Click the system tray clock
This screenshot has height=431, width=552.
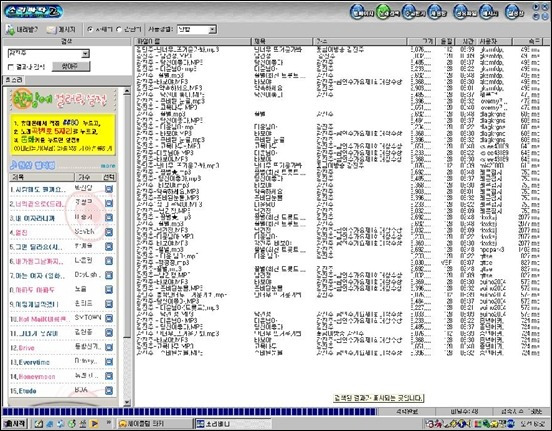point(534,424)
